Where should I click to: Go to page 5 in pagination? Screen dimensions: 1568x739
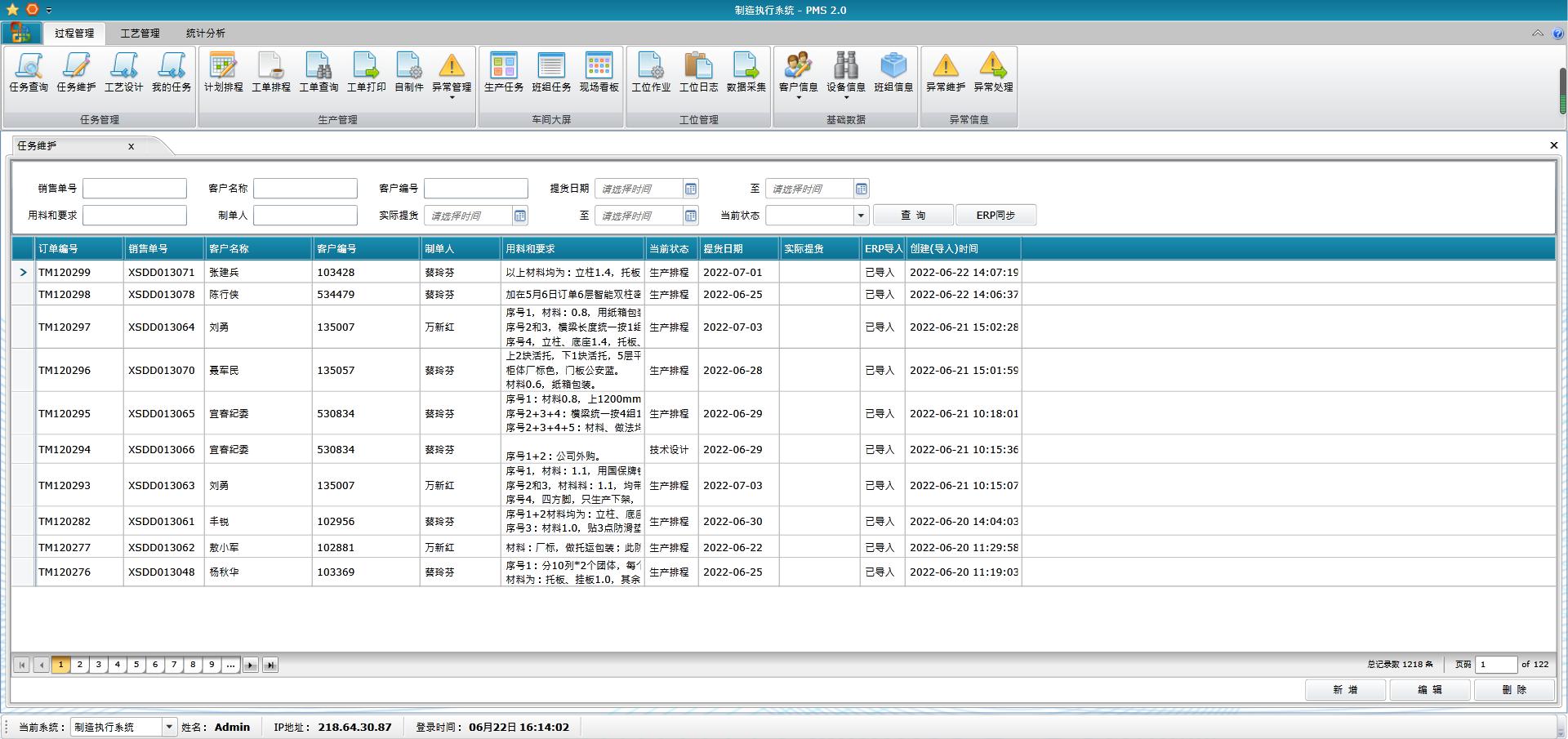[136, 665]
